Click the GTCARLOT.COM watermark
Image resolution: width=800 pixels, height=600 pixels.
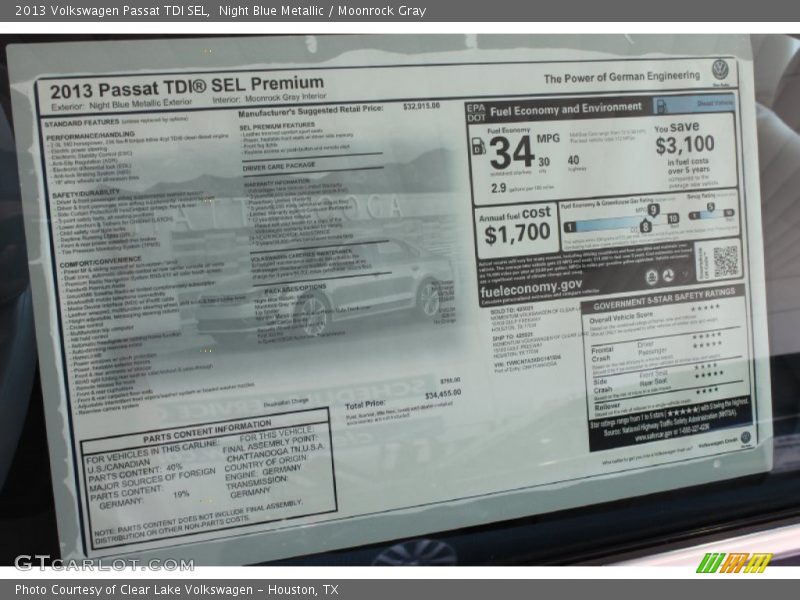(104, 563)
